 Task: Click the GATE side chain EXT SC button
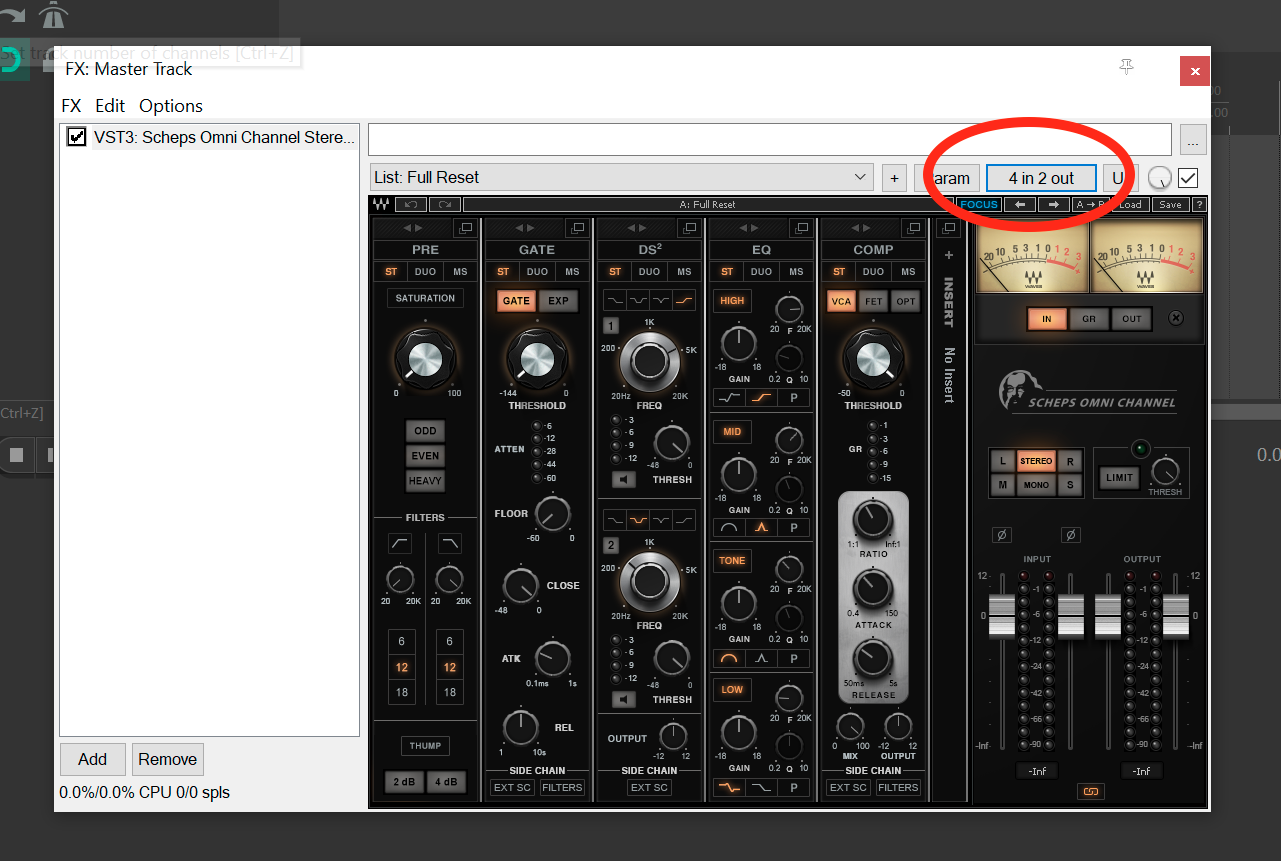(x=513, y=787)
